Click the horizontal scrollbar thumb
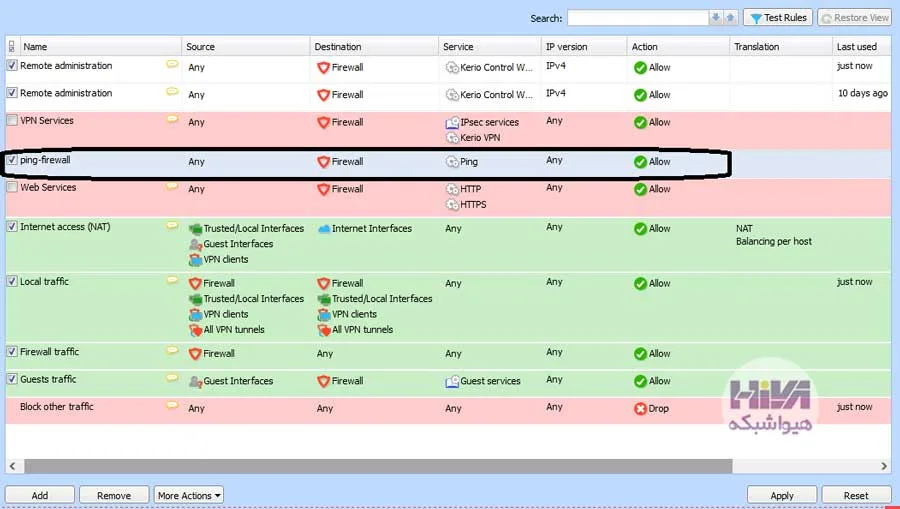The width and height of the screenshot is (900, 509). (x=378, y=466)
